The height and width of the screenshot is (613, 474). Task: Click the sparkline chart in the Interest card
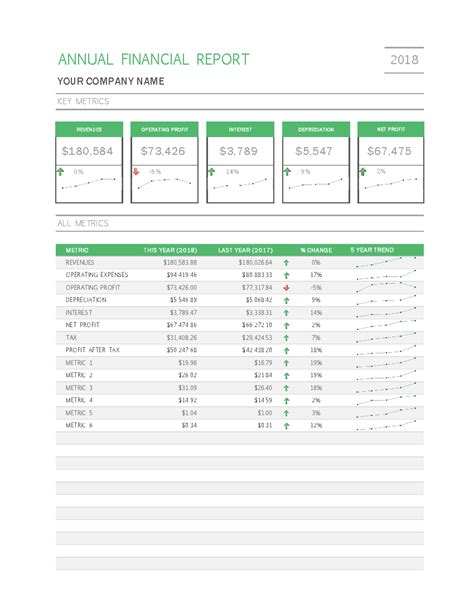(x=240, y=183)
